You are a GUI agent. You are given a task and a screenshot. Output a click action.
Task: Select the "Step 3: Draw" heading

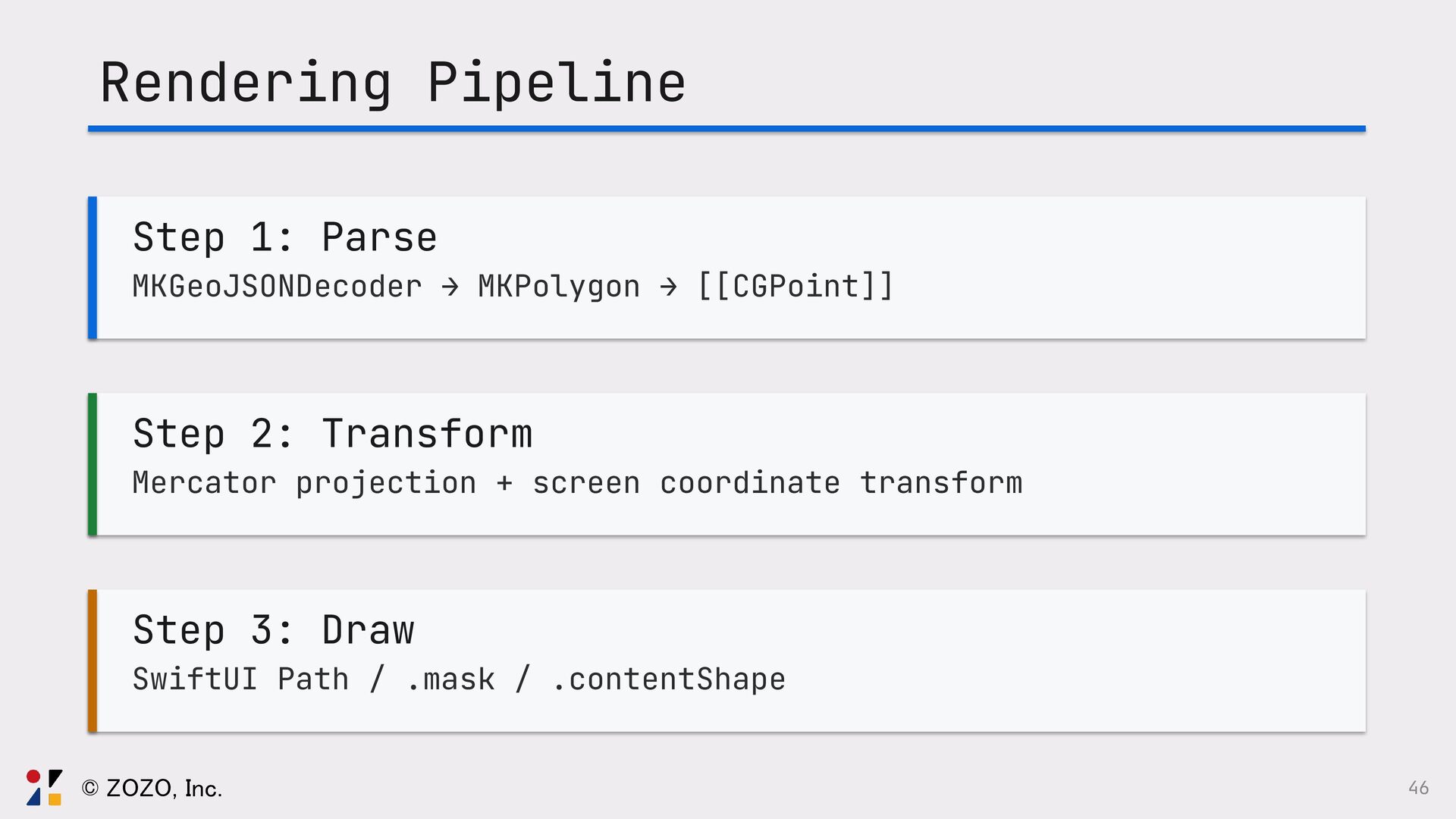tap(274, 630)
